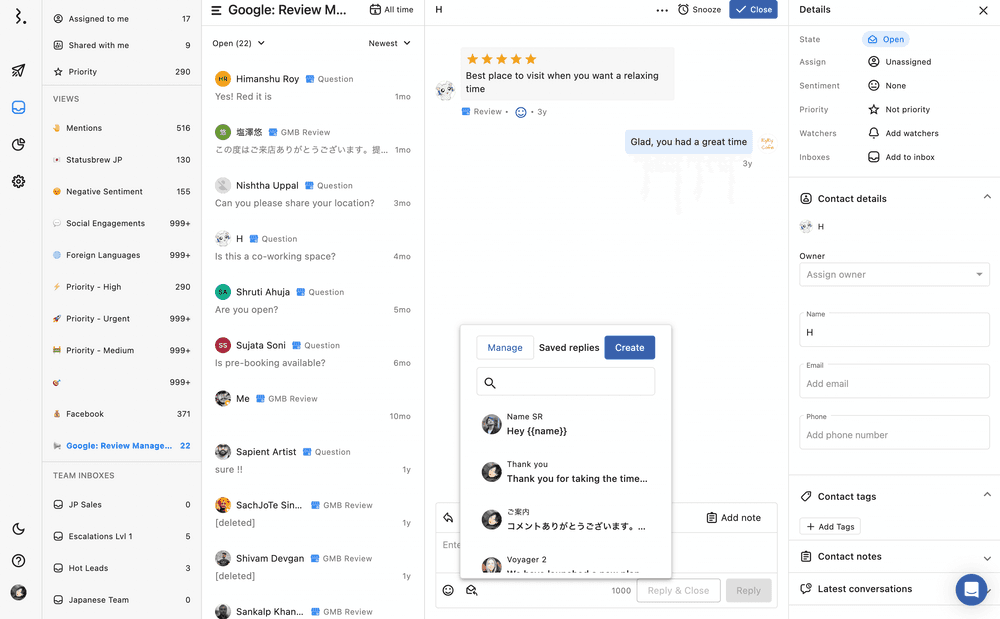1000x619 pixels.
Task: Click the Create saved reply button
Action: point(629,348)
